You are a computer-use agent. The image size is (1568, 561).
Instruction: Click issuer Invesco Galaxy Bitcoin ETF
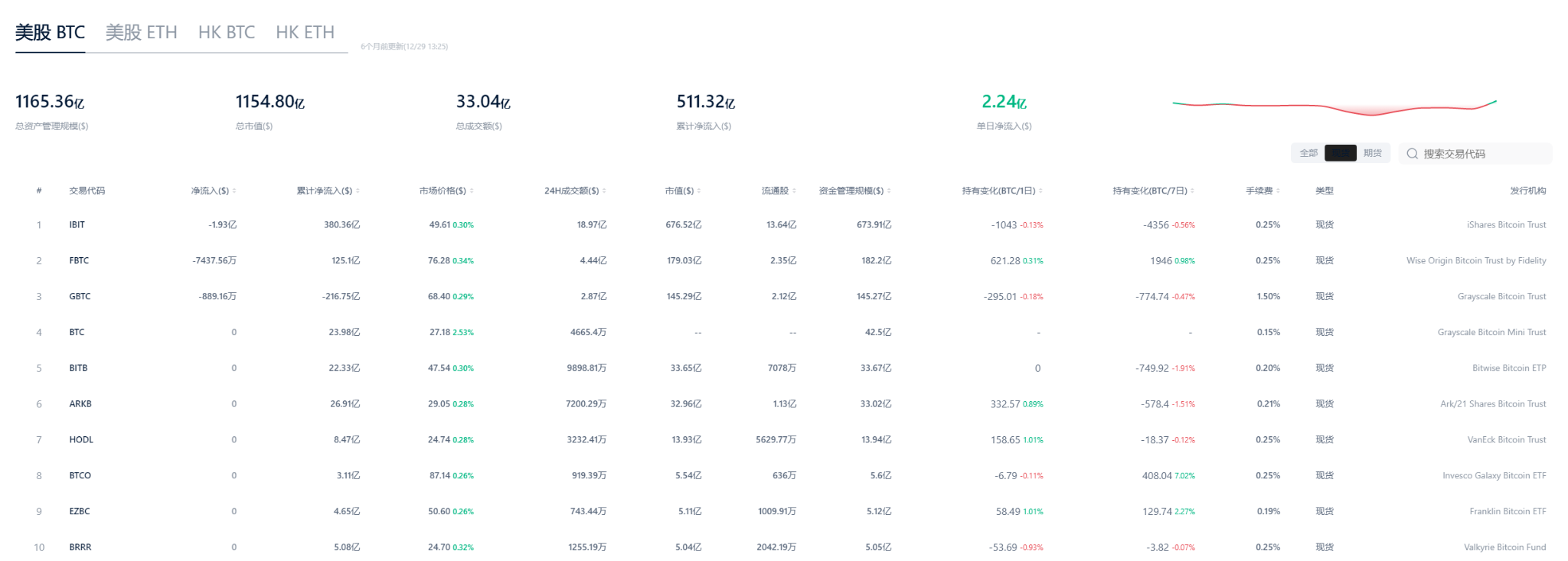pos(1494,476)
